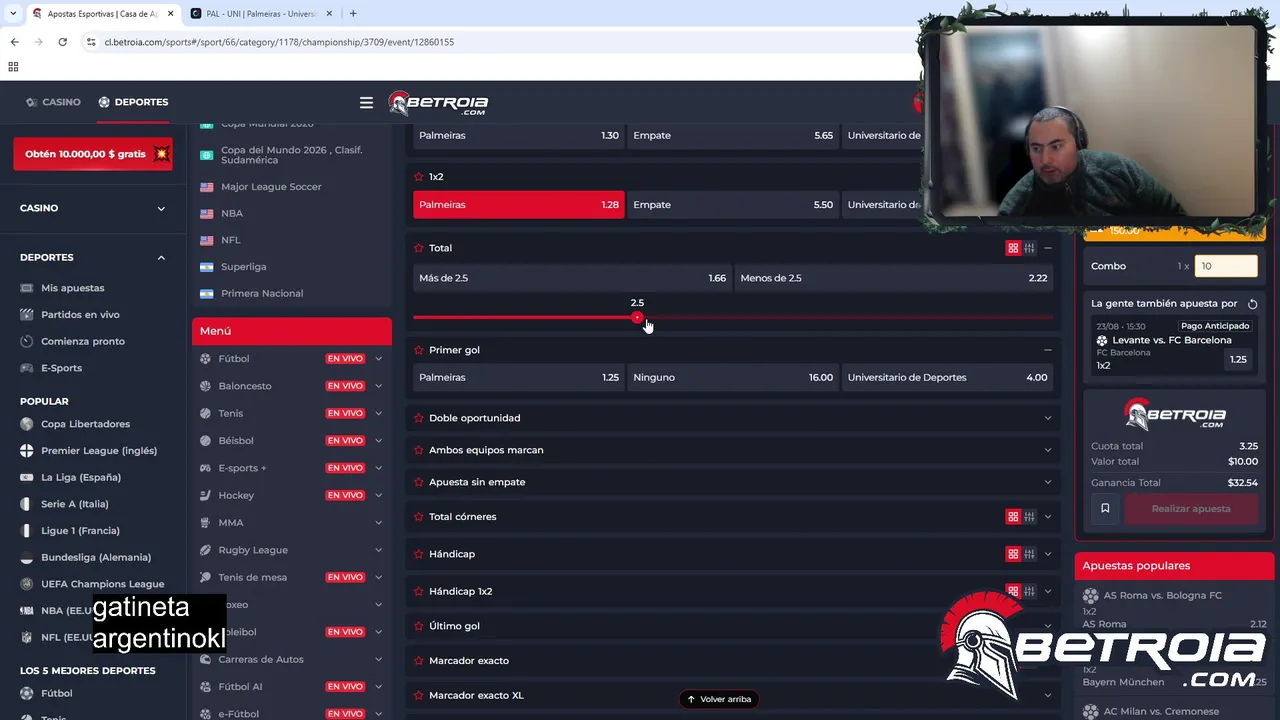Select Ninguno 16.00 in Primer gol
This screenshot has height=720, width=1280.
(x=733, y=378)
